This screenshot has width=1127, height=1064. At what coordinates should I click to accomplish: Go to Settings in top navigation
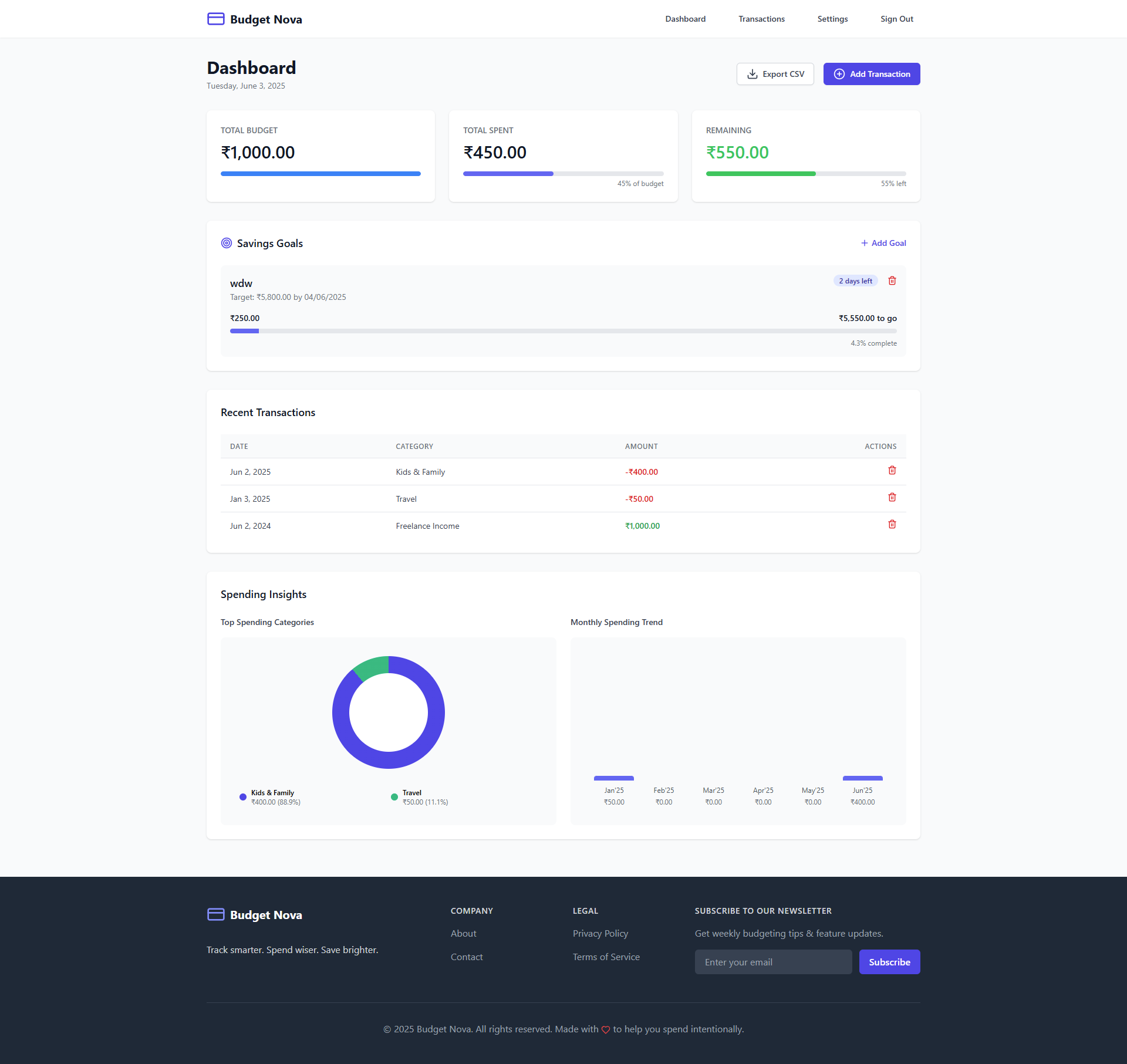pos(832,19)
